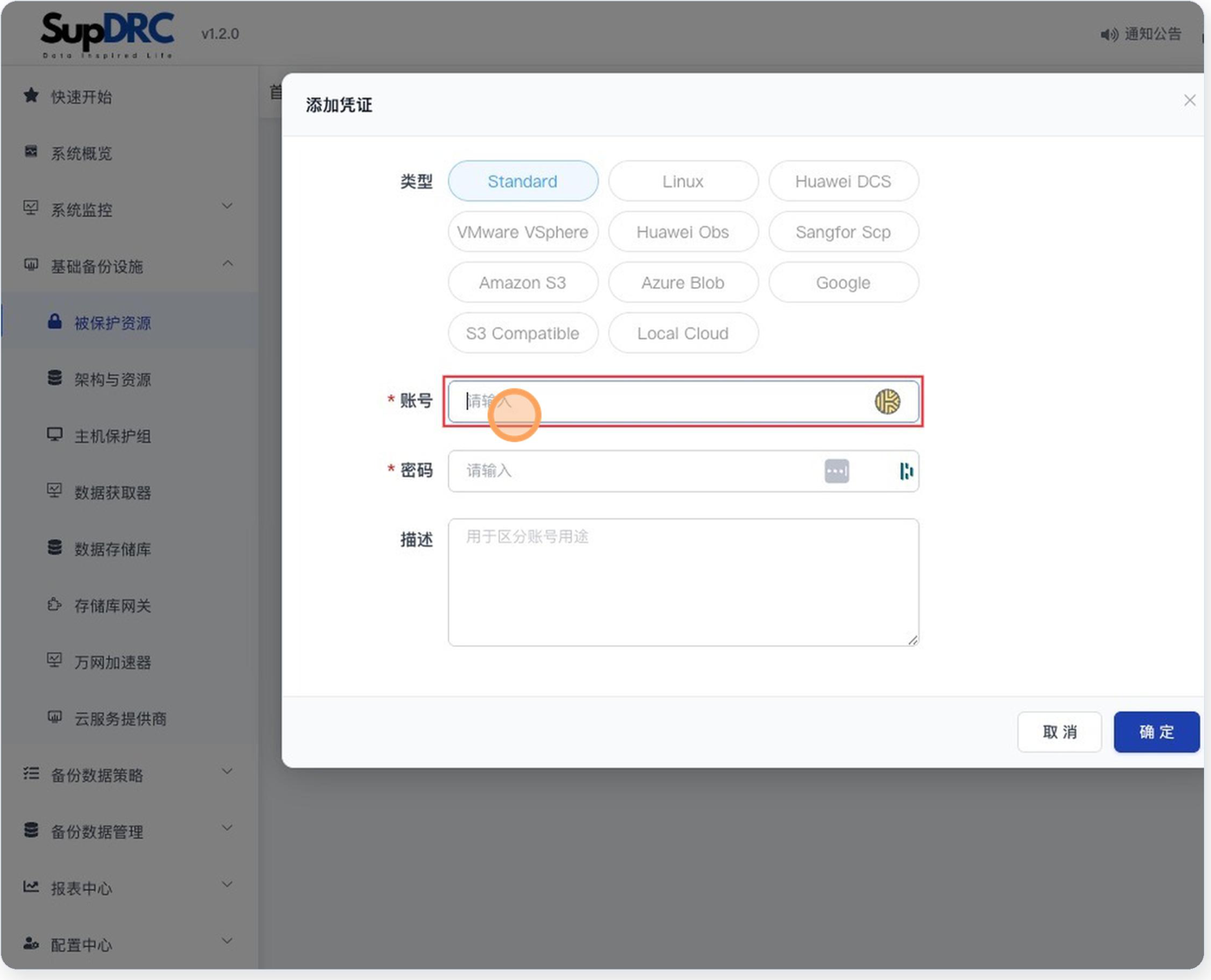1211x980 pixels.
Task: Click the puzzle icon beside 存储库网关
Action: [x=54, y=604]
